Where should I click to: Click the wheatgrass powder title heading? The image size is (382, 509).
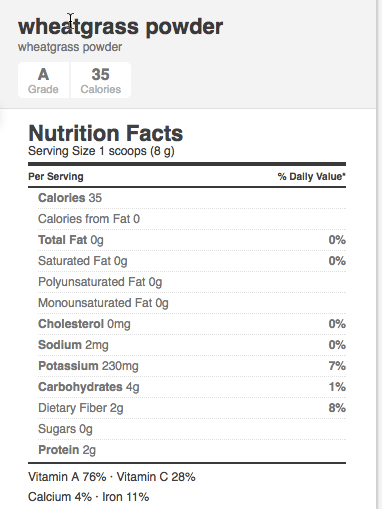tap(120, 27)
